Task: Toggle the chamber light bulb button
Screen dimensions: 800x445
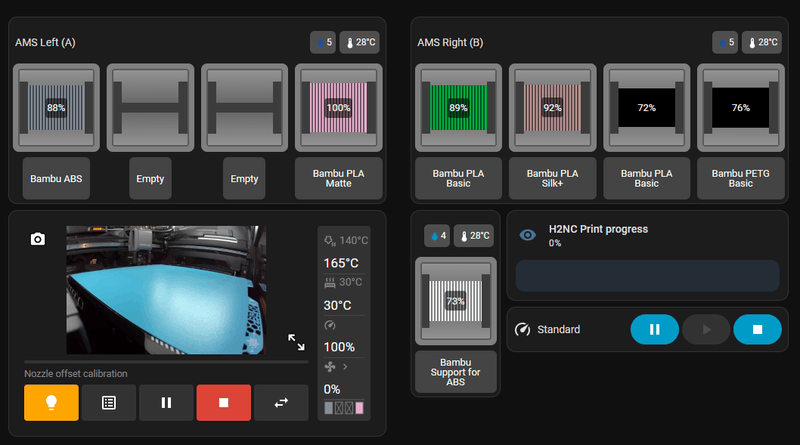Action: point(52,403)
